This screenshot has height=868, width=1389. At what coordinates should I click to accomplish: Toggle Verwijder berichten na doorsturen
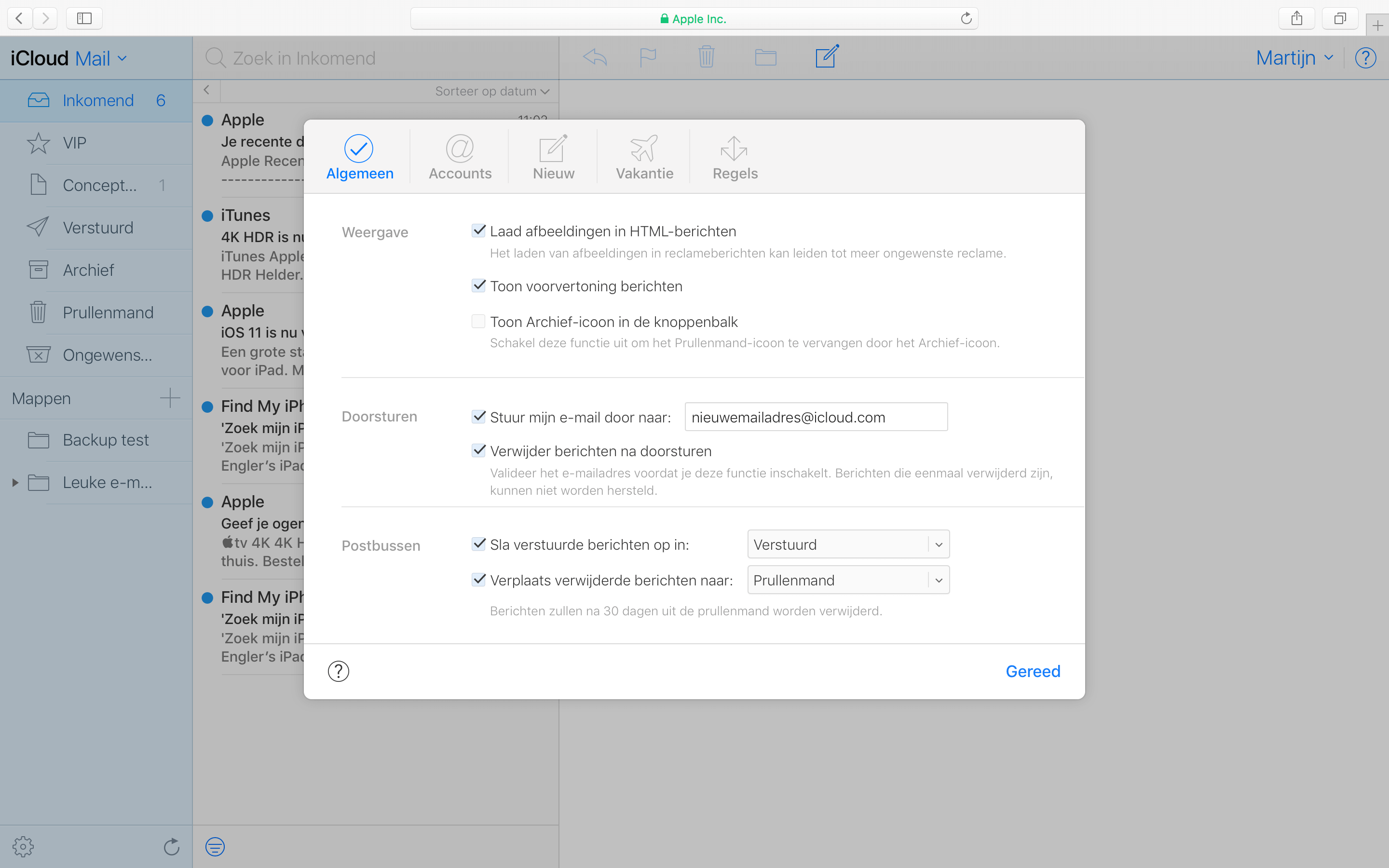[479, 451]
